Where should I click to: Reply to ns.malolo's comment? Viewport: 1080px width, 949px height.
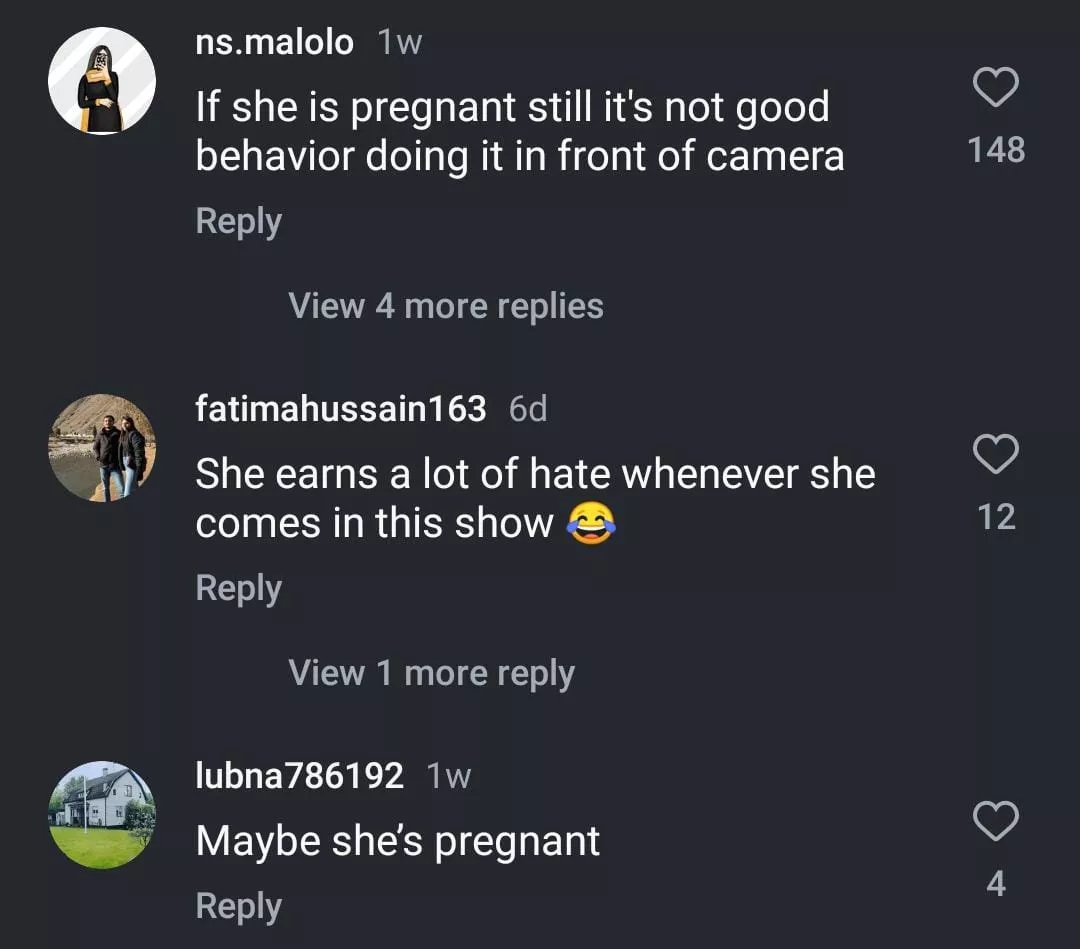point(238,221)
